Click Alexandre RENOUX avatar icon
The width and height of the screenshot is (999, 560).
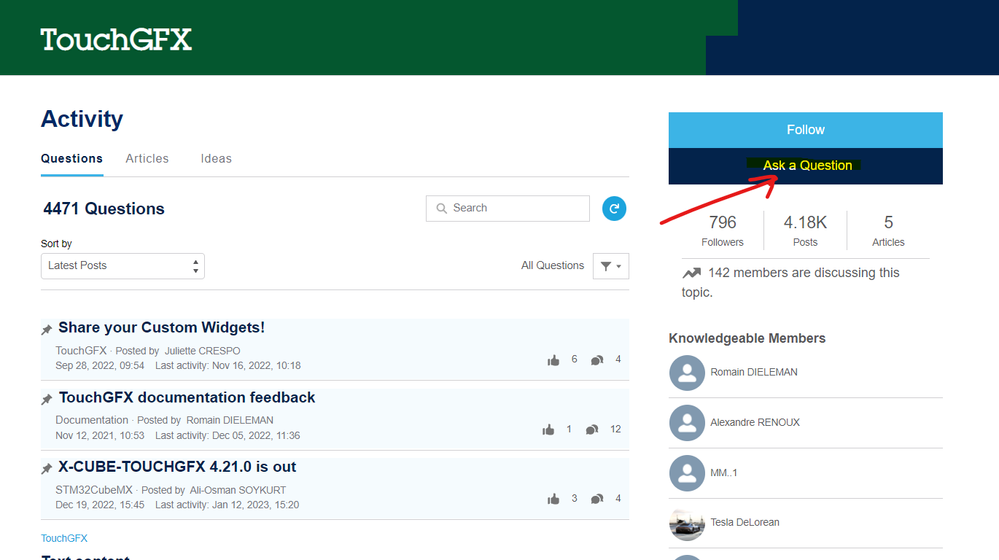pos(687,423)
